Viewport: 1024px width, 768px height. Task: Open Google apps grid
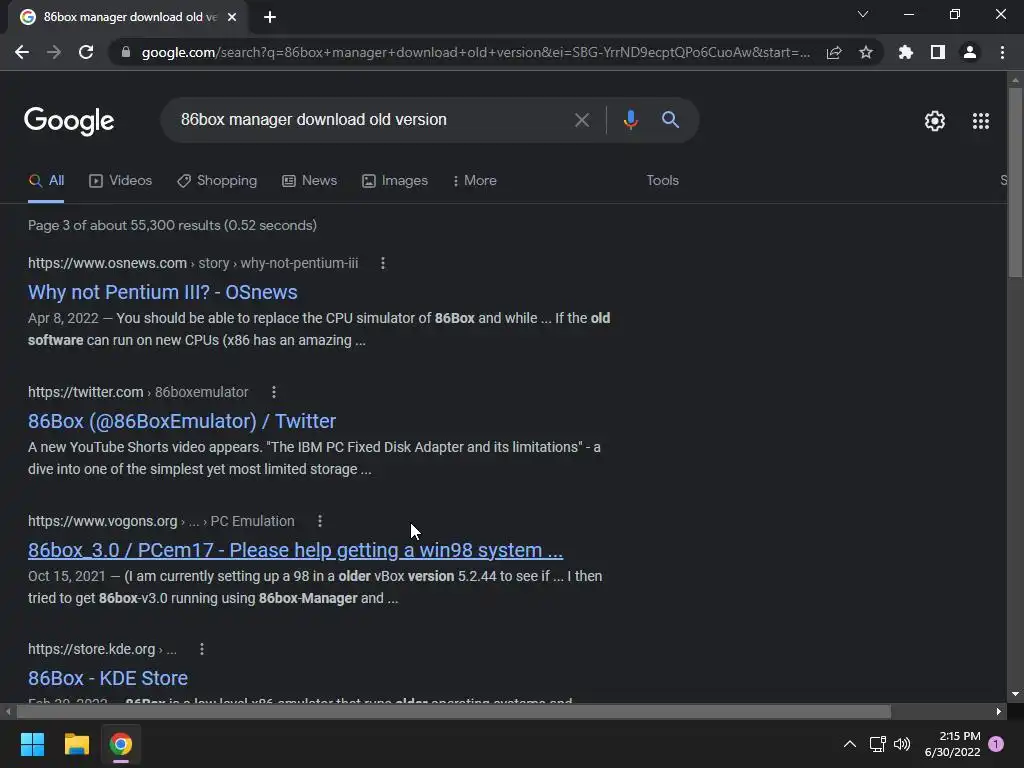pyautogui.click(x=980, y=121)
